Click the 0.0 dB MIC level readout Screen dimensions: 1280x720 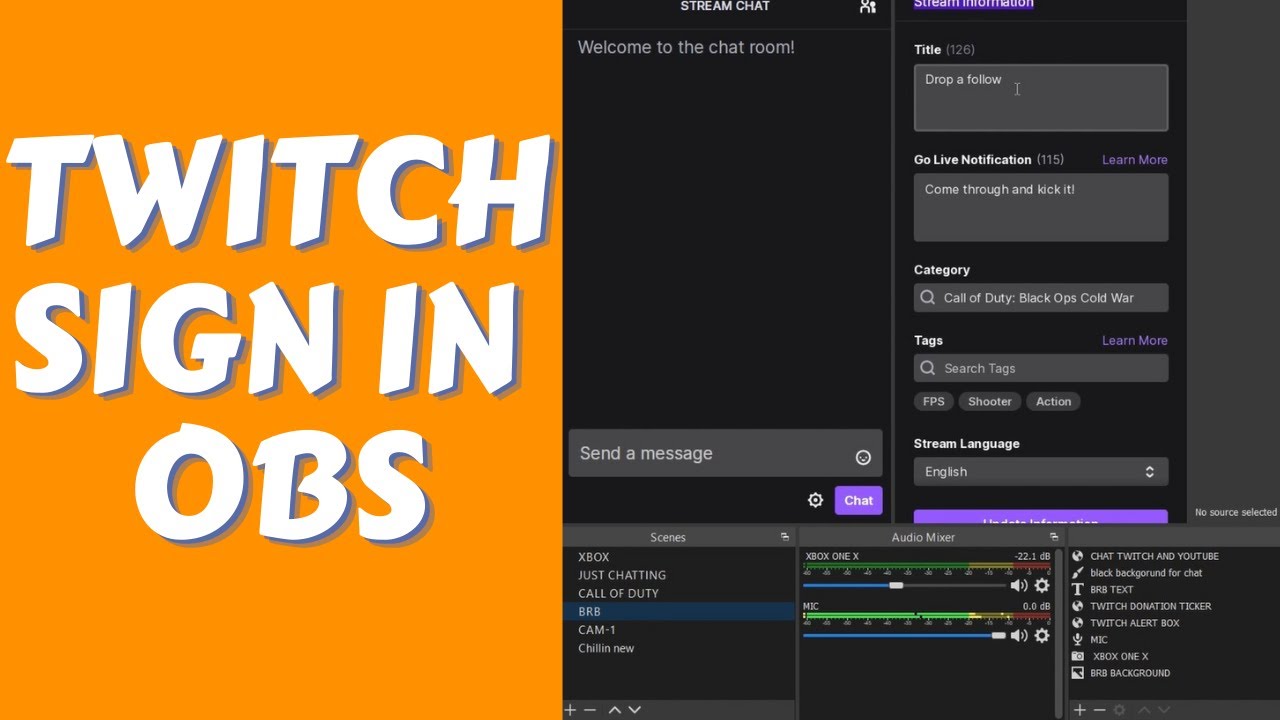click(x=1037, y=606)
